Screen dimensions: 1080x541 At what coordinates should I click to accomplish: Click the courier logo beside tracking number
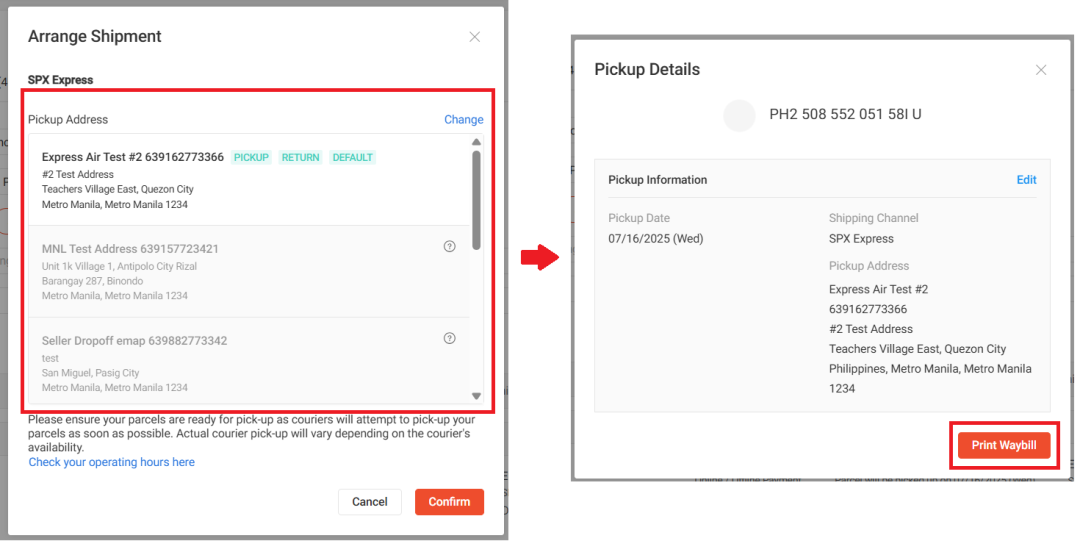739,115
